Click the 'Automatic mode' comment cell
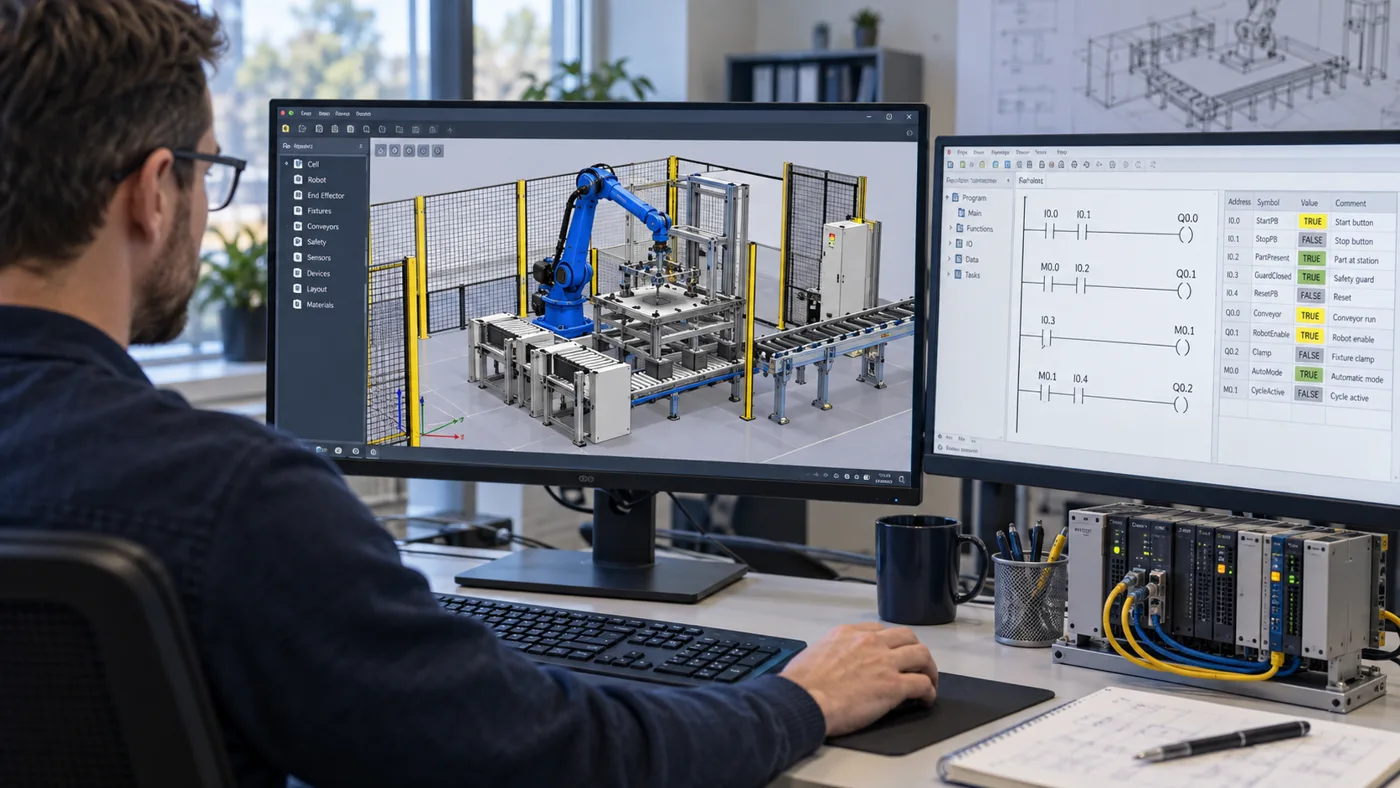The height and width of the screenshot is (788, 1400). click(x=1357, y=379)
